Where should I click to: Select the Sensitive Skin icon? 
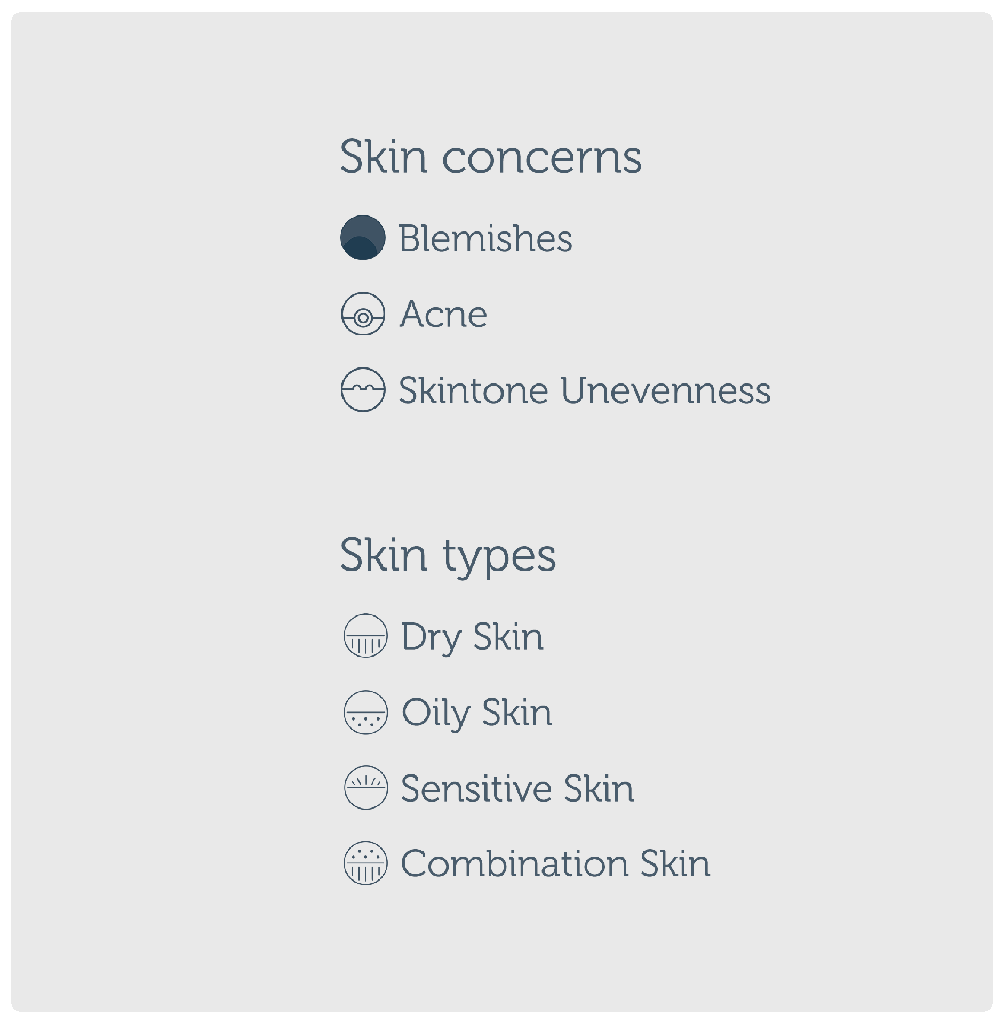coord(364,788)
